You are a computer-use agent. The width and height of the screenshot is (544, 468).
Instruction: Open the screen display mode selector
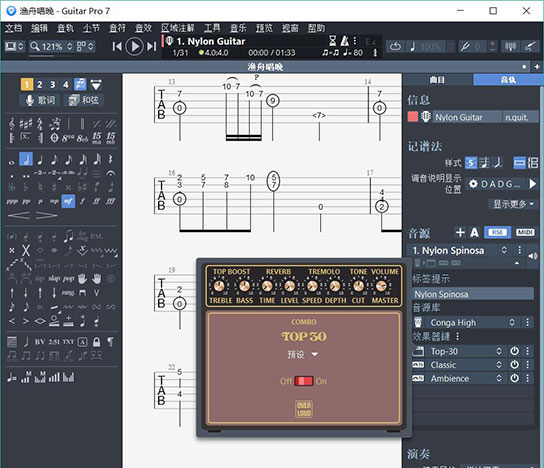click(x=14, y=46)
